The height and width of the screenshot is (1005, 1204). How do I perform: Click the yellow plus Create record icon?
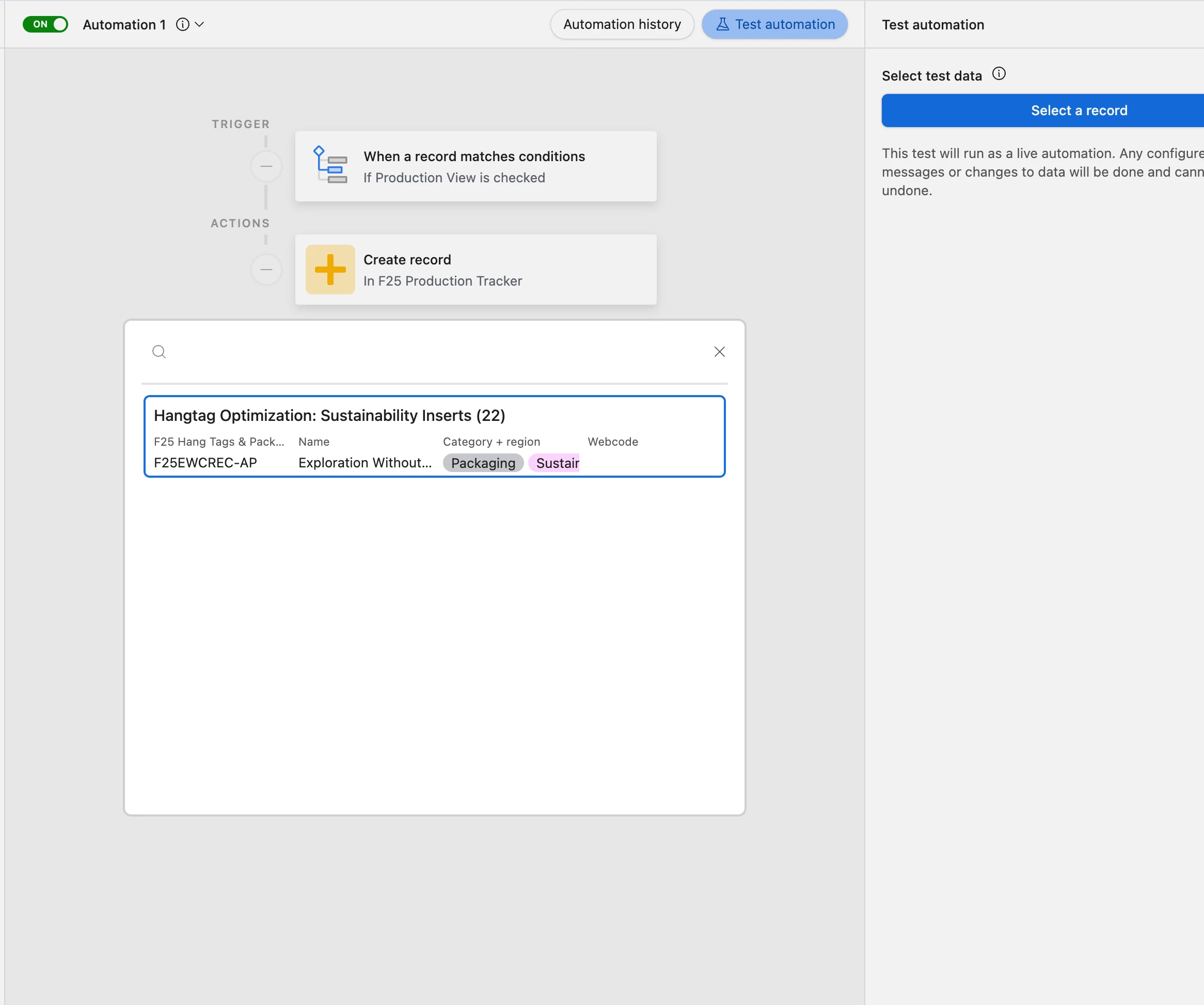click(330, 270)
